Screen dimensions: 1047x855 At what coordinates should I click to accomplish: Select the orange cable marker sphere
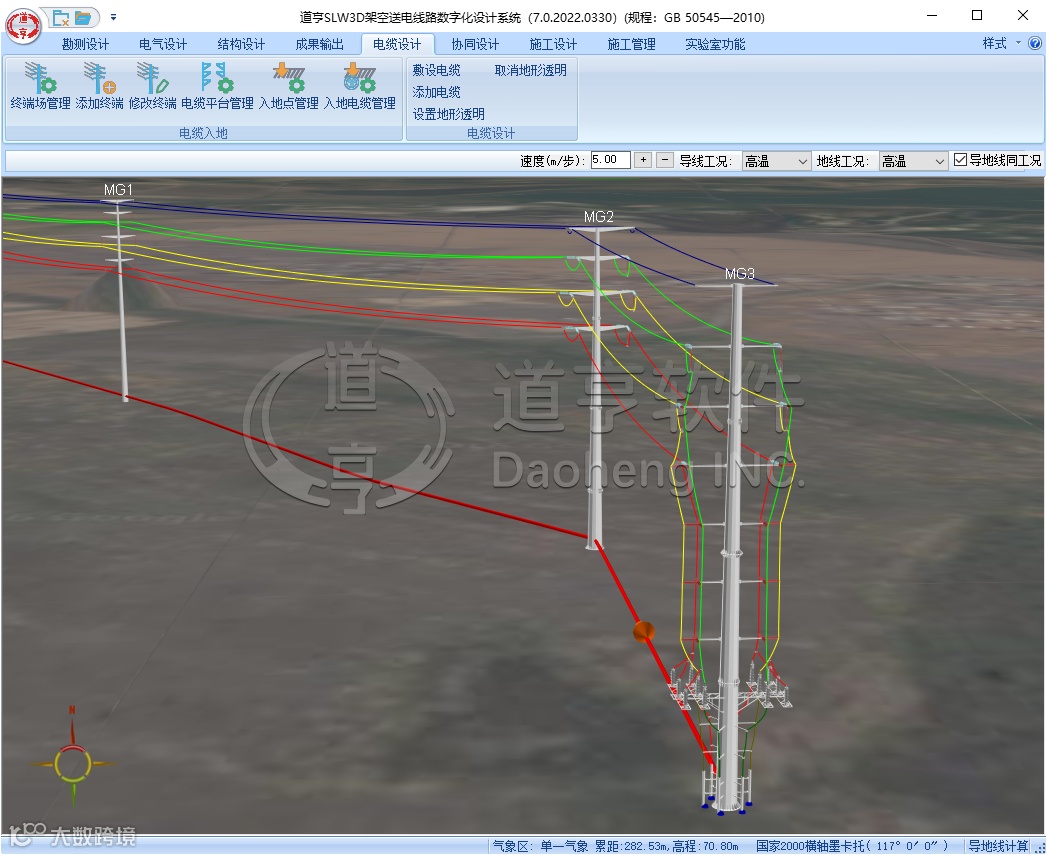pyautogui.click(x=644, y=632)
